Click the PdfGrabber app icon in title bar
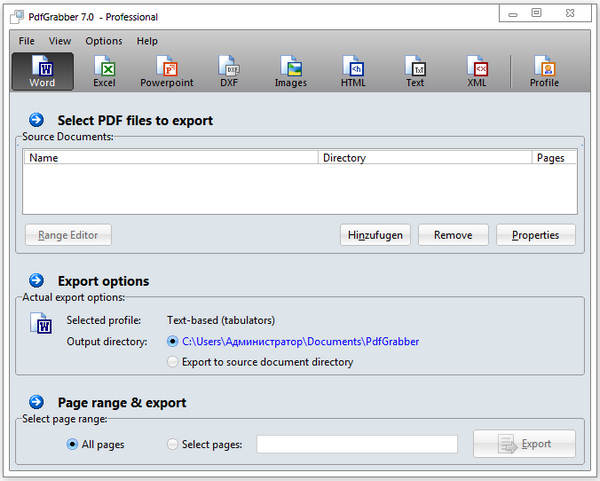Screen dimensions: 600x481 [x=17, y=17]
